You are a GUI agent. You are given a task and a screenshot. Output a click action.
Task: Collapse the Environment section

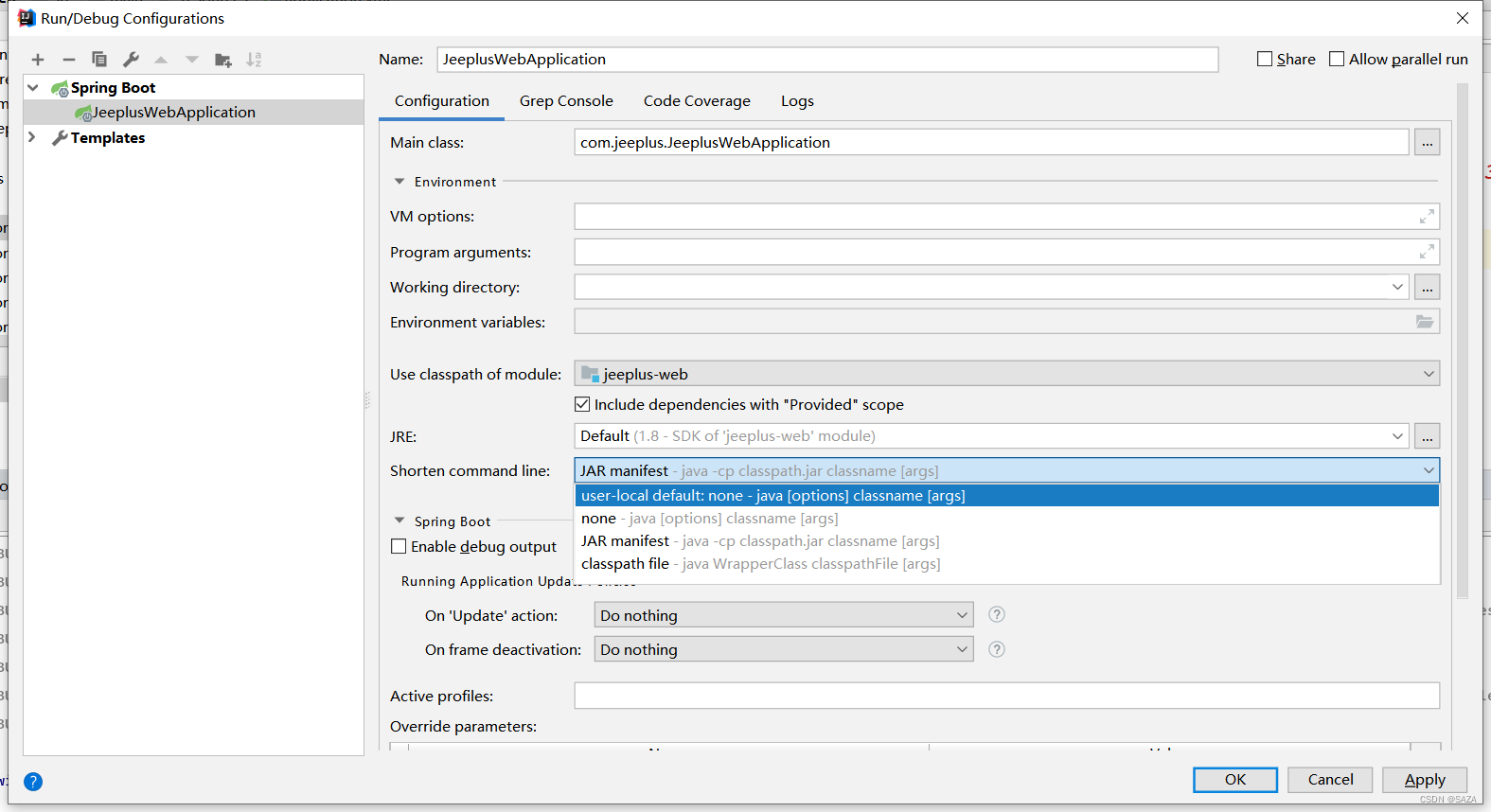tap(399, 181)
